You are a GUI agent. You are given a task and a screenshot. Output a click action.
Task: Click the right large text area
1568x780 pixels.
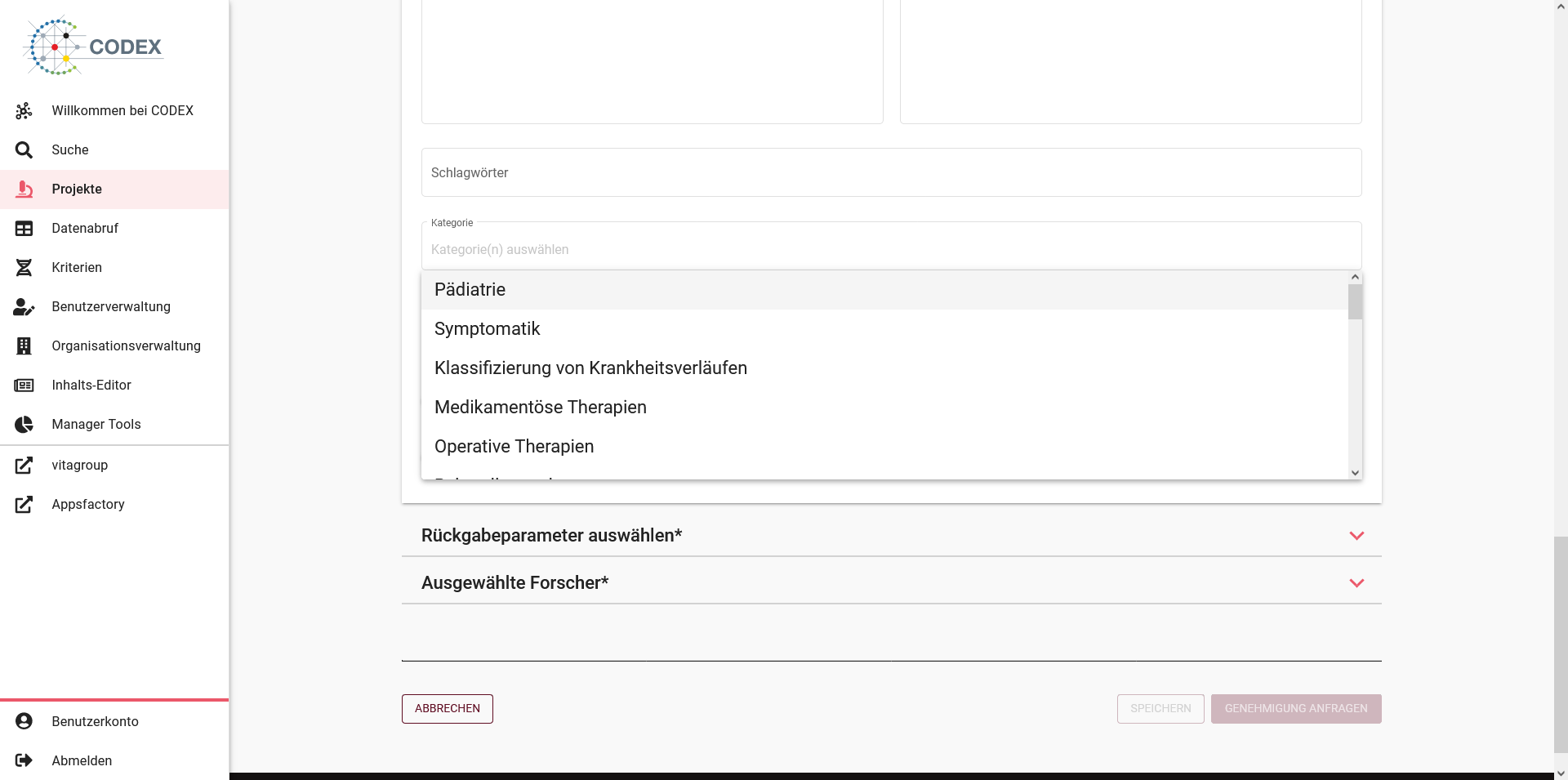click(1130, 61)
